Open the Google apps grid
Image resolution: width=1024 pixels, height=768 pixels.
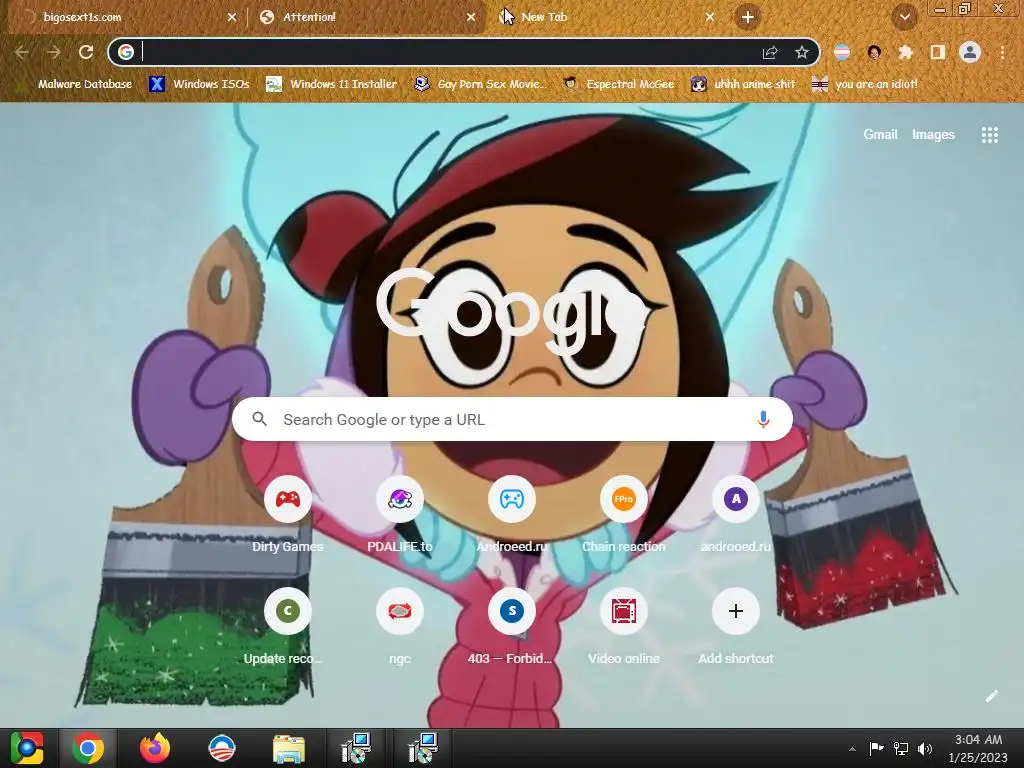pos(989,135)
